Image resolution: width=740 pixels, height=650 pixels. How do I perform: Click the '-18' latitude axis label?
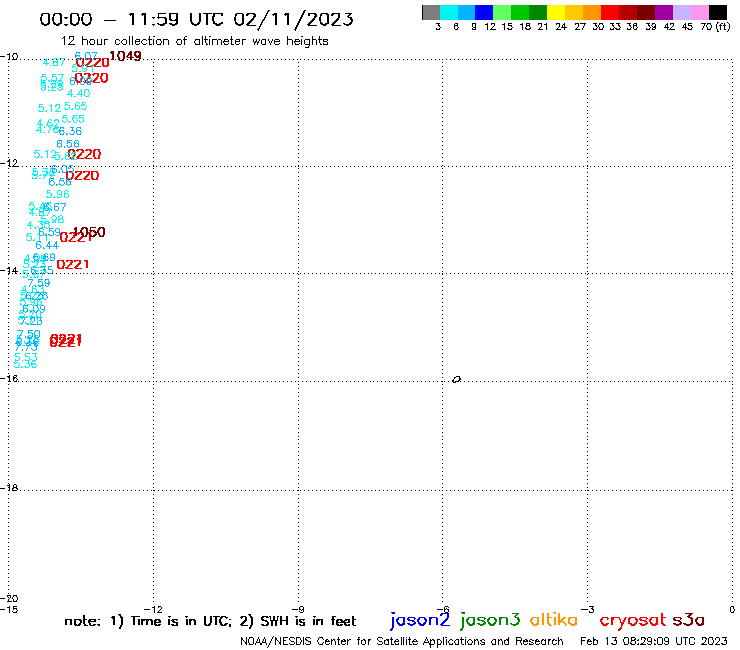coord(9,487)
